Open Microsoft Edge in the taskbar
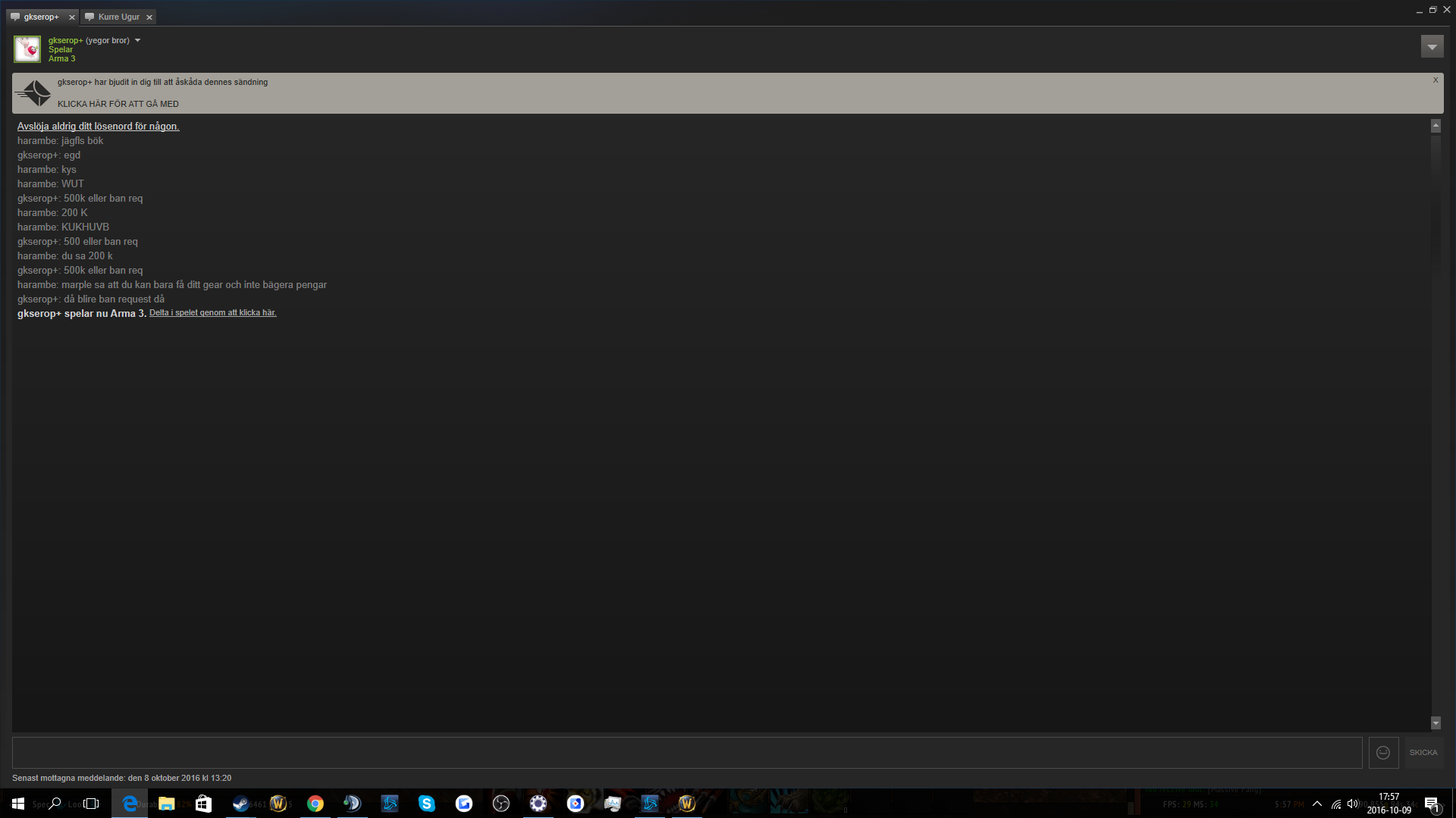 click(130, 804)
